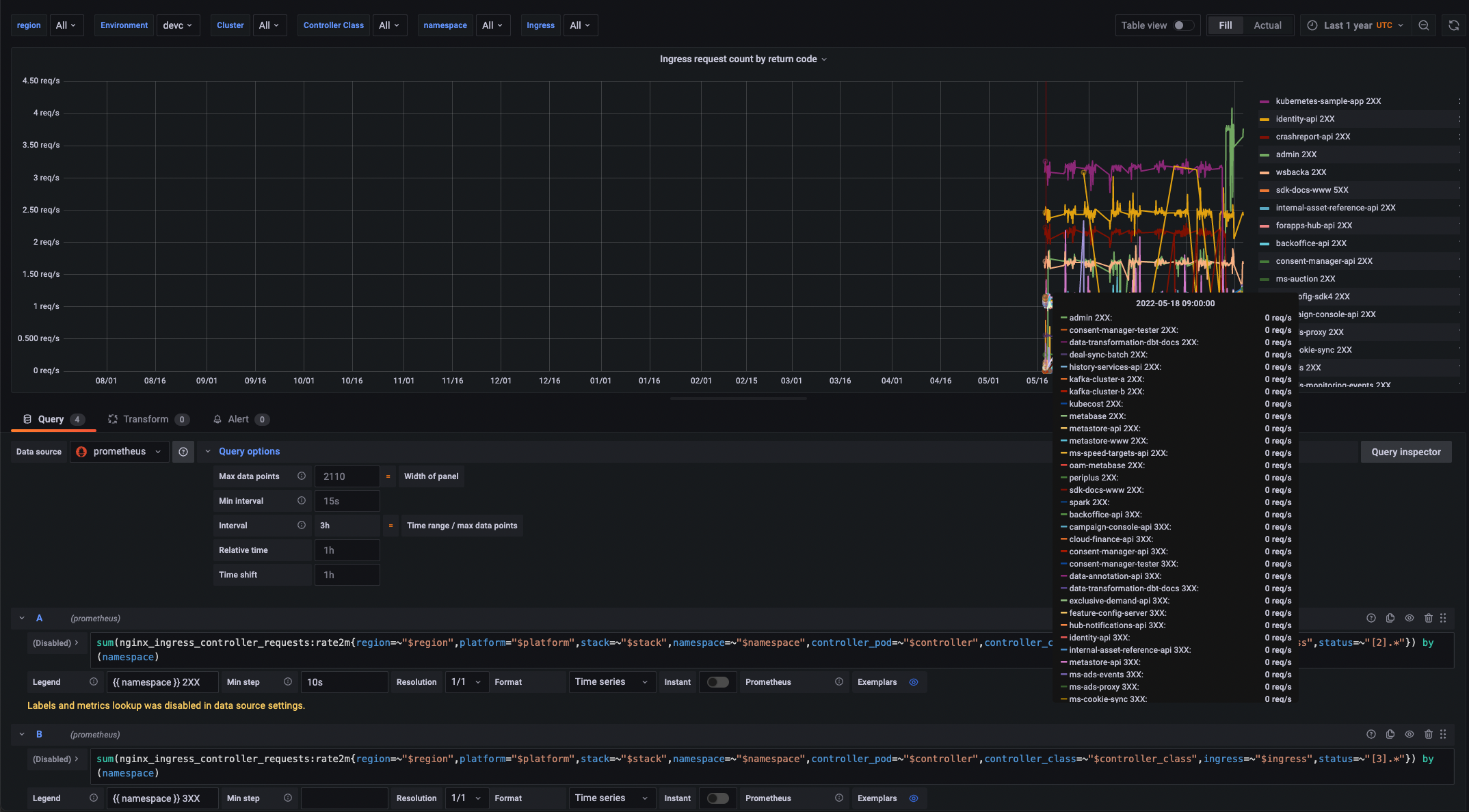Disable query A via the eye icon
This screenshot has width=1469, height=812.
point(1409,618)
